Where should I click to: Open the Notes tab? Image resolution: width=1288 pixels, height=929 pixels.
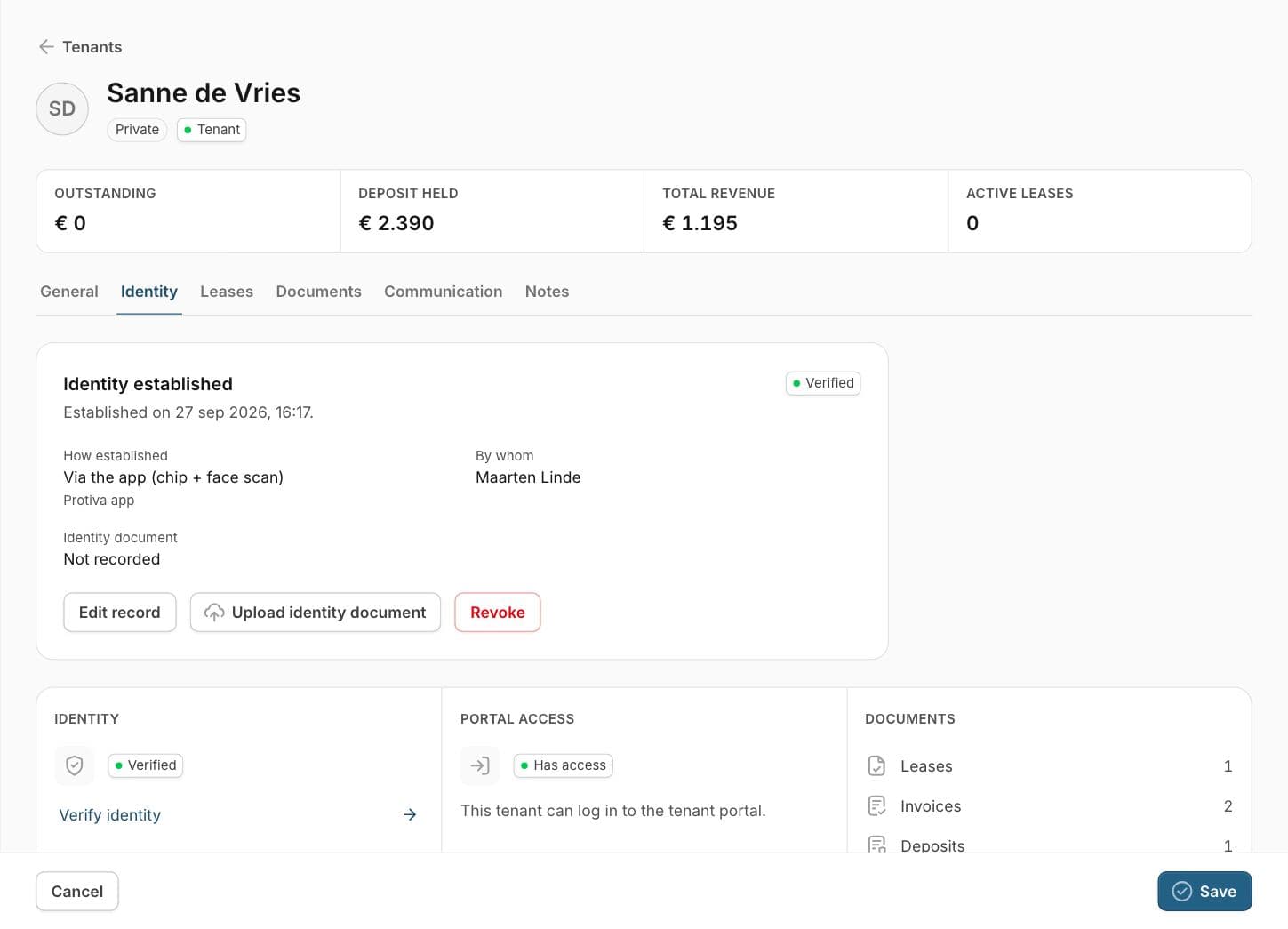click(547, 292)
